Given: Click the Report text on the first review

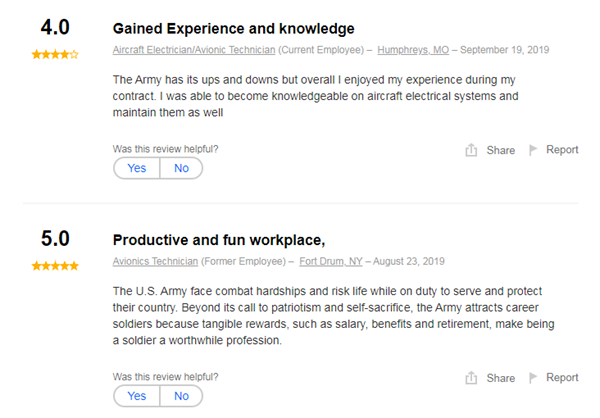Looking at the screenshot, I should pos(562,150).
